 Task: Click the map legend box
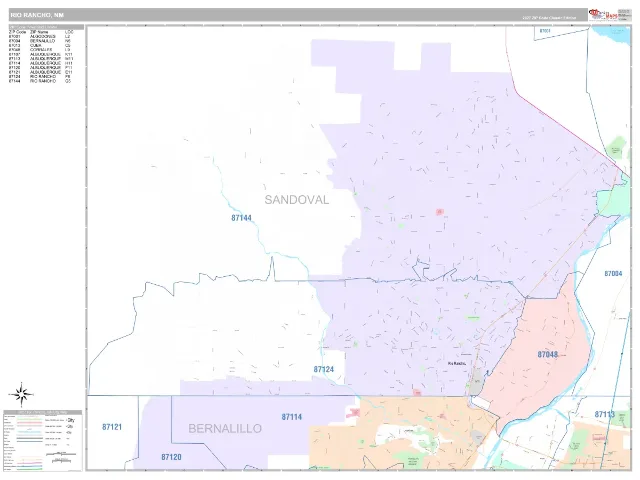43,440
